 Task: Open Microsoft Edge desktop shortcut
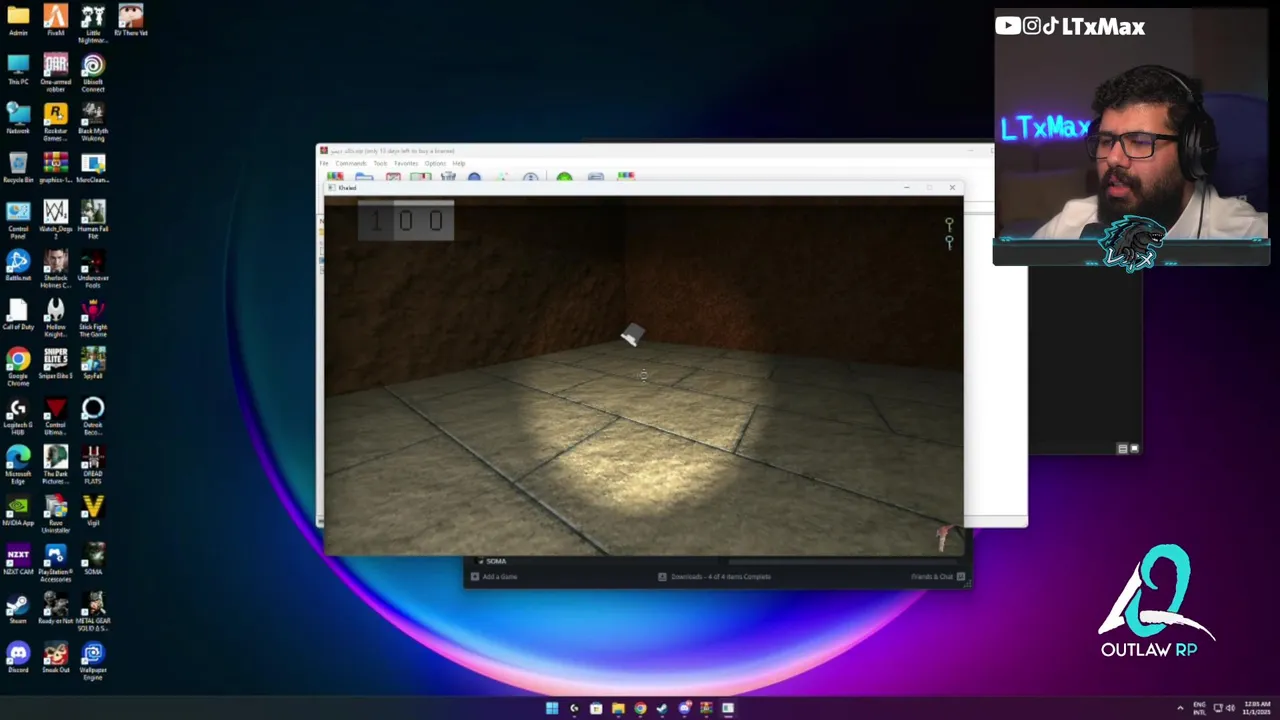click(18, 465)
